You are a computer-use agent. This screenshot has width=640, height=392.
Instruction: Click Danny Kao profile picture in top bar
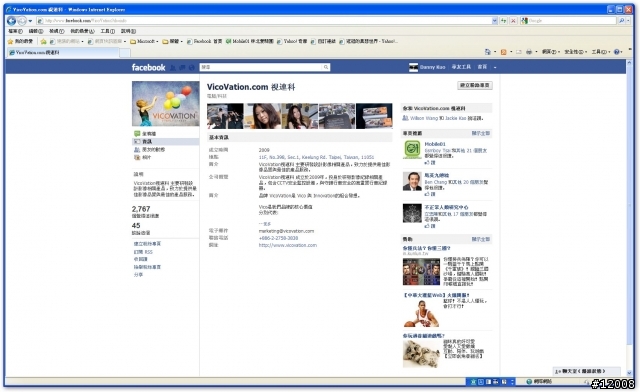click(413, 67)
